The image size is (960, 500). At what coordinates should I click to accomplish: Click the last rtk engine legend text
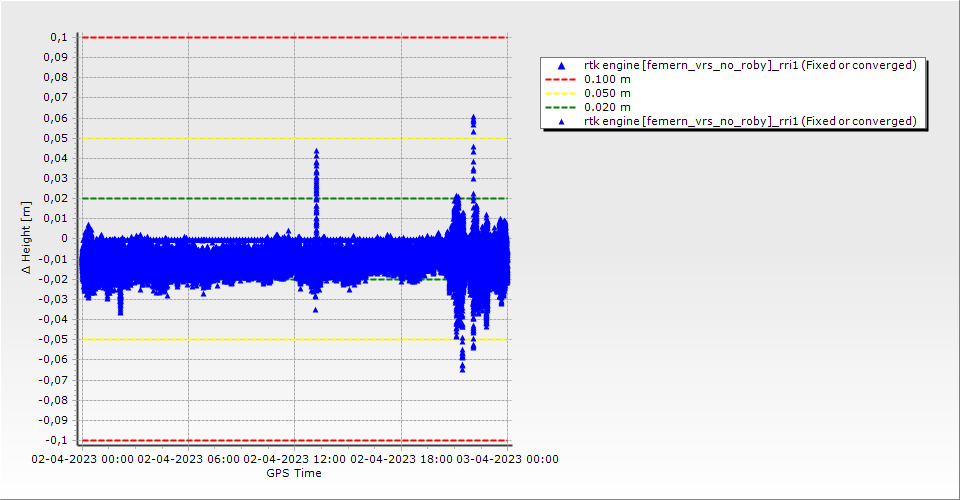[750, 121]
